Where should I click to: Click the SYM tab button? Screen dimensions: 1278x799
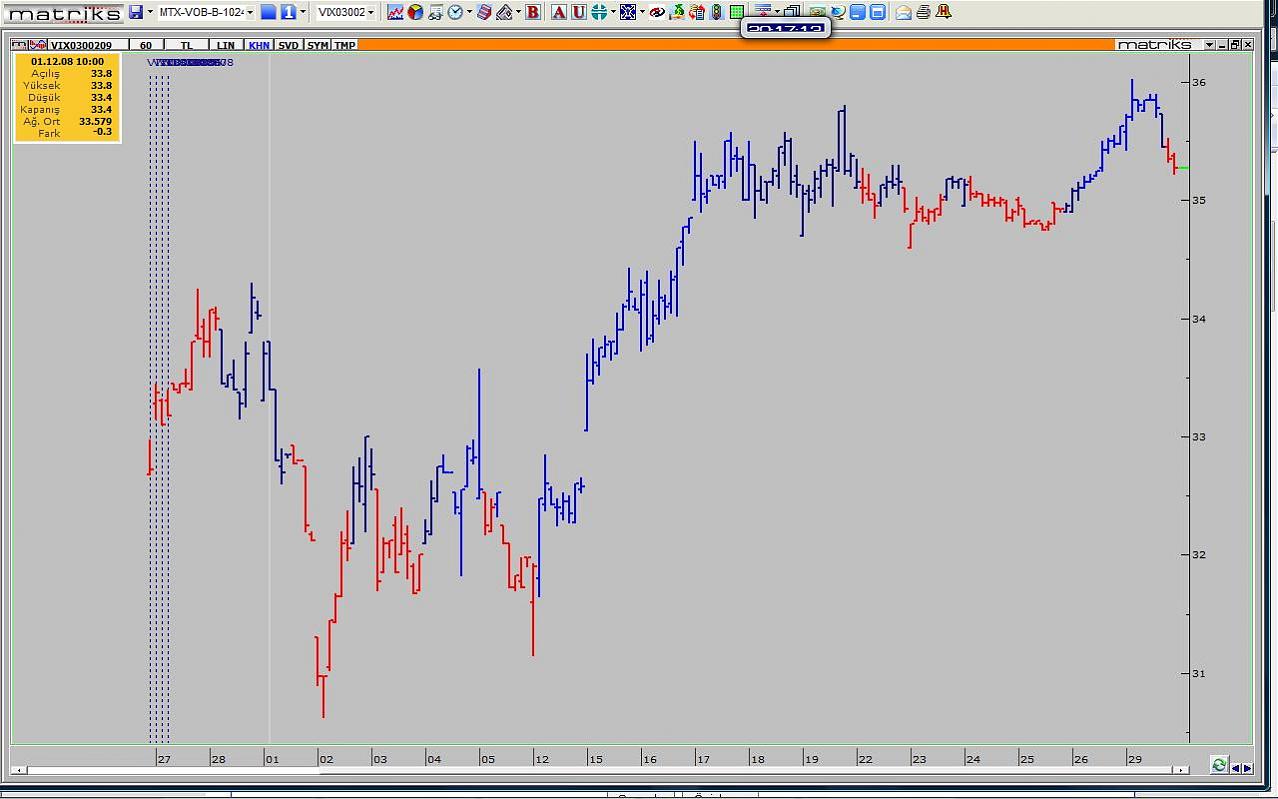pos(318,45)
